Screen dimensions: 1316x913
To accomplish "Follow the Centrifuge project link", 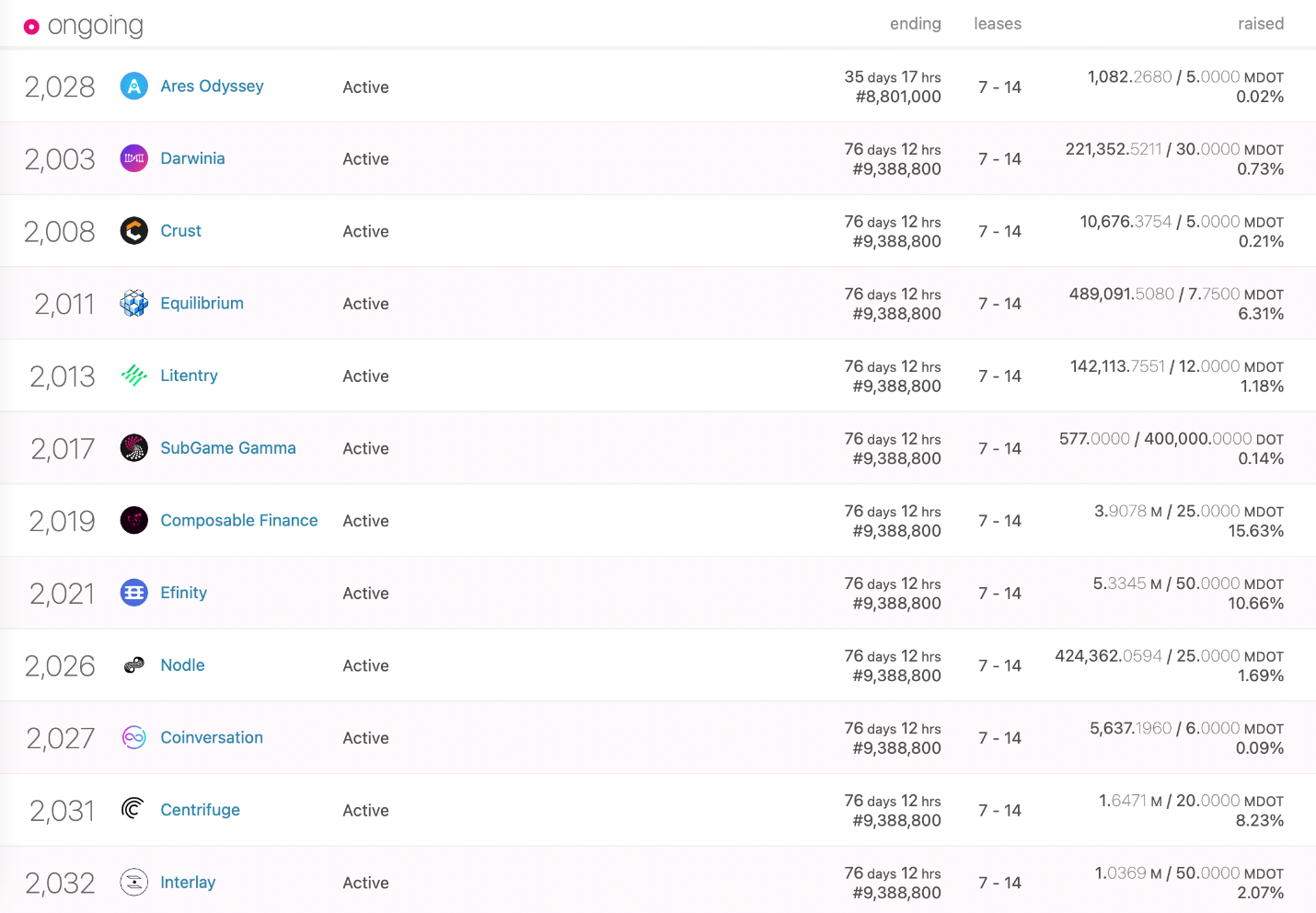I will pyautogui.click(x=200, y=810).
